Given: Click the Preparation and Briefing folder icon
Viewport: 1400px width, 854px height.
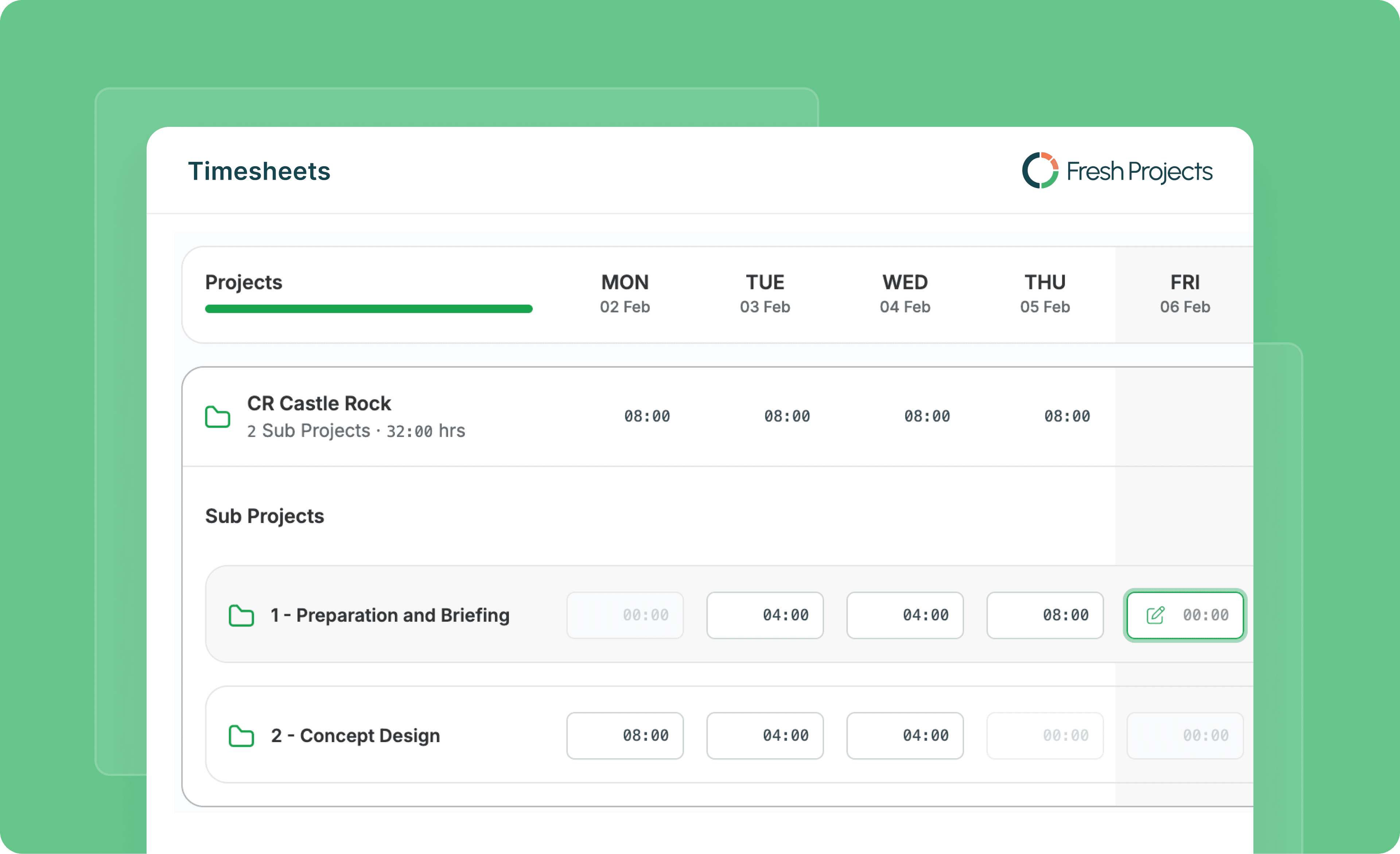Looking at the screenshot, I should coord(241,615).
